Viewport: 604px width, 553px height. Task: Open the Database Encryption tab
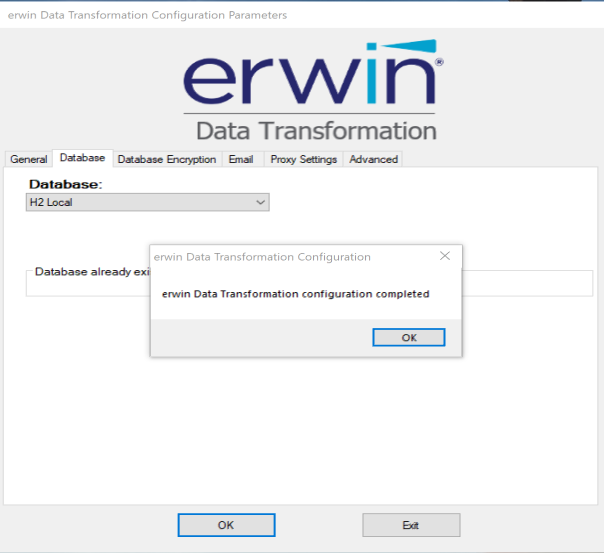pyautogui.click(x=167, y=159)
